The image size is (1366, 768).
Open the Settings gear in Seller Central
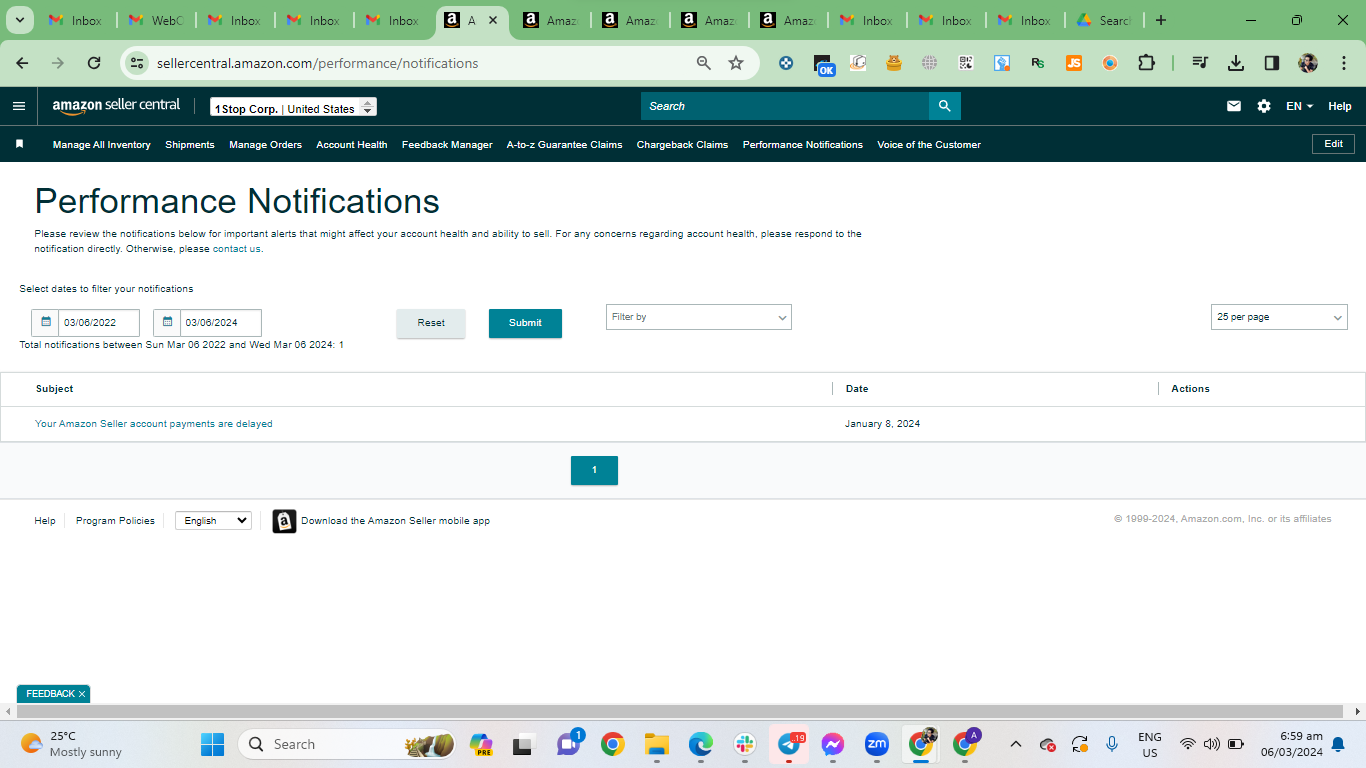pyautogui.click(x=1264, y=106)
